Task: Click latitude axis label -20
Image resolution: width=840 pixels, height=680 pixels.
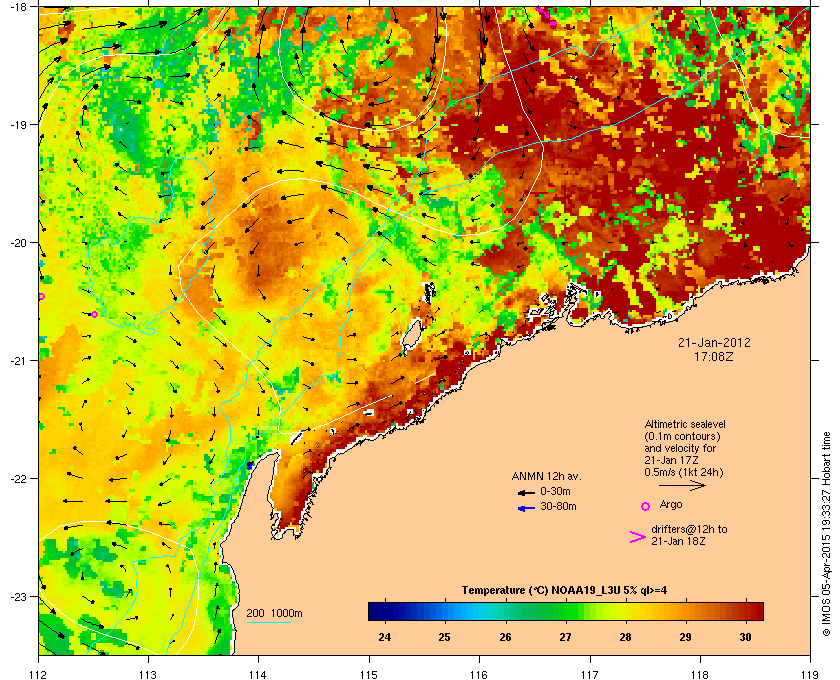Action: [18, 243]
